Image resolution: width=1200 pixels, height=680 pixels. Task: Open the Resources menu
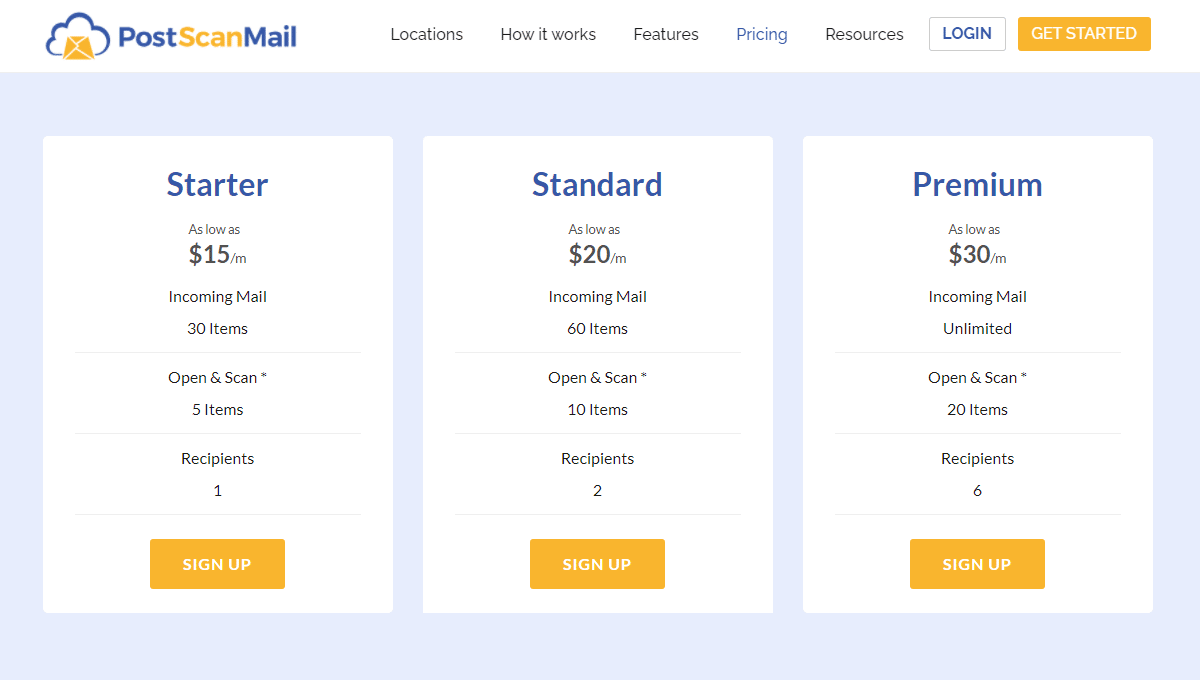click(864, 34)
